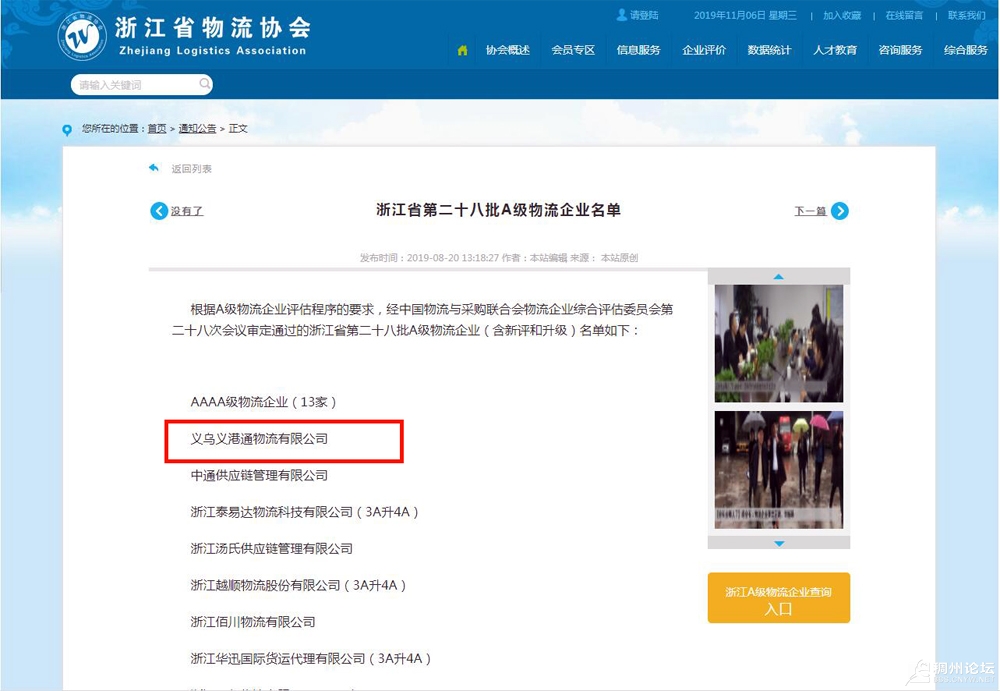Select 义乌义港通物流有限公司 entry
Viewport: 1000px width, 691px height.
click(x=259, y=439)
